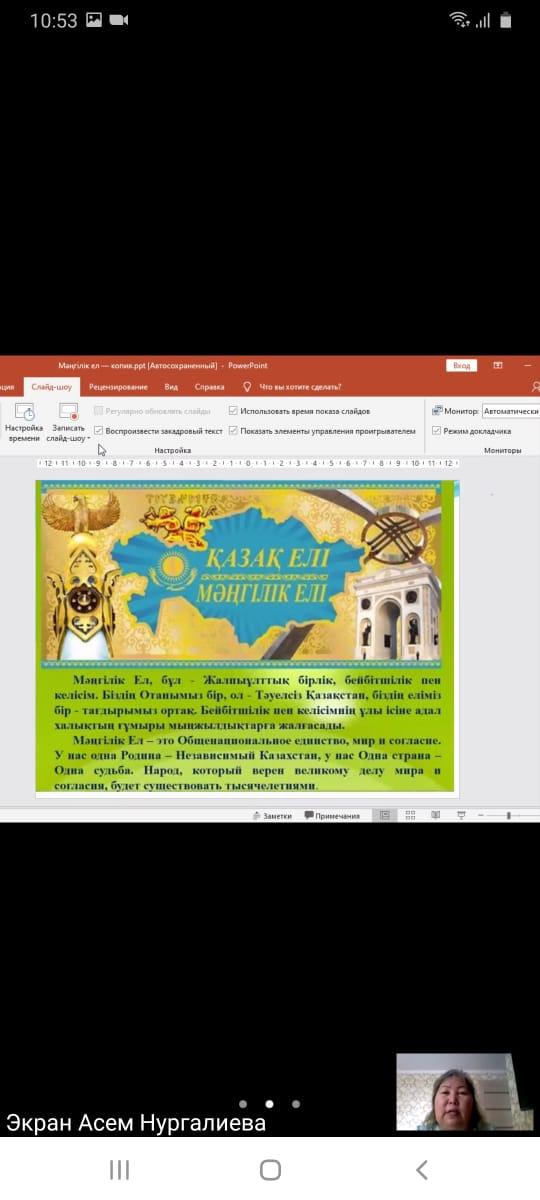Open the Записать слайд-шоу dropdown arrow
The image size is (540, 1200).
click(89, 439)
